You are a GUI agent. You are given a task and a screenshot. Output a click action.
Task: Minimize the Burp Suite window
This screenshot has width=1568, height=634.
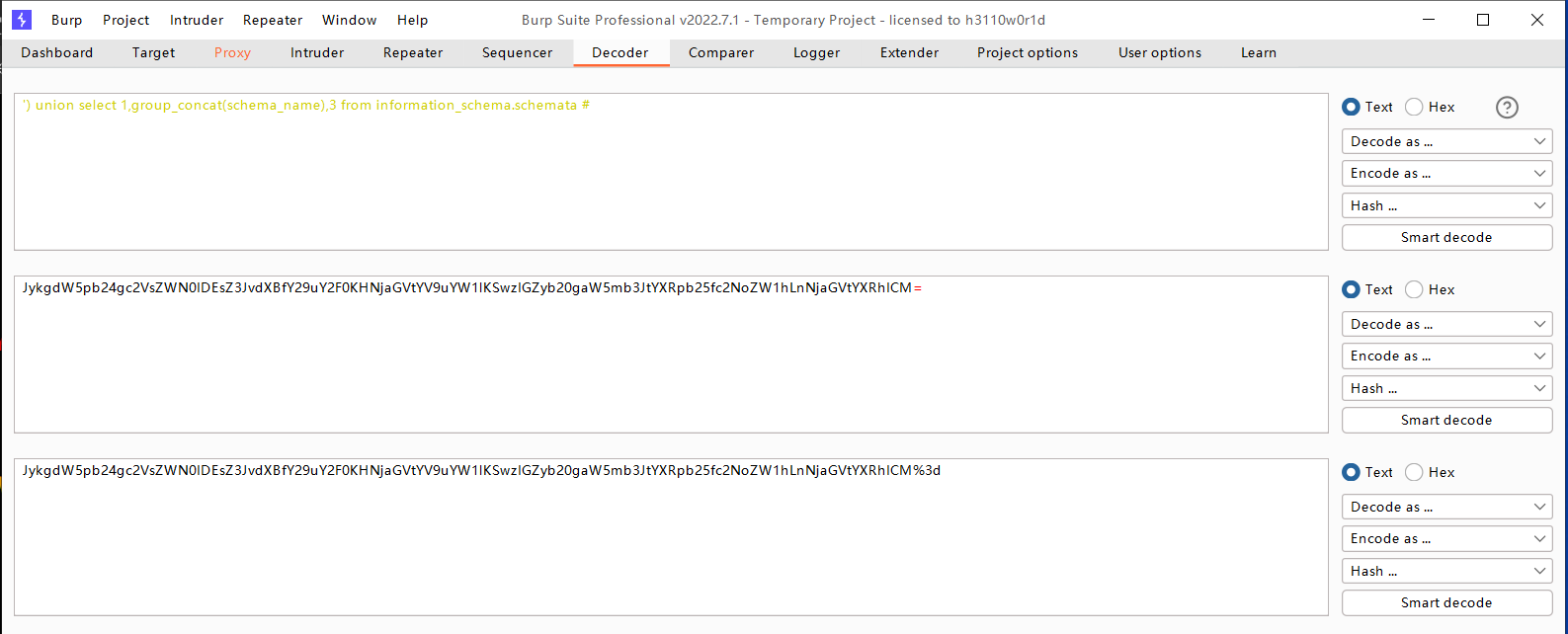[x=1429, y=20]
